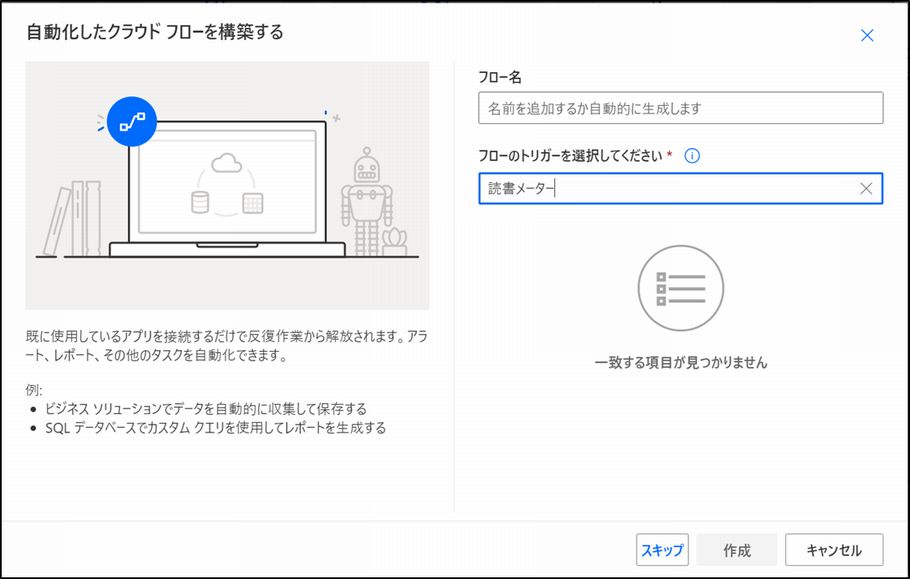Click the cloud icon on laptop screen
This screenshot has height=579, width=910.
[226, 162]
